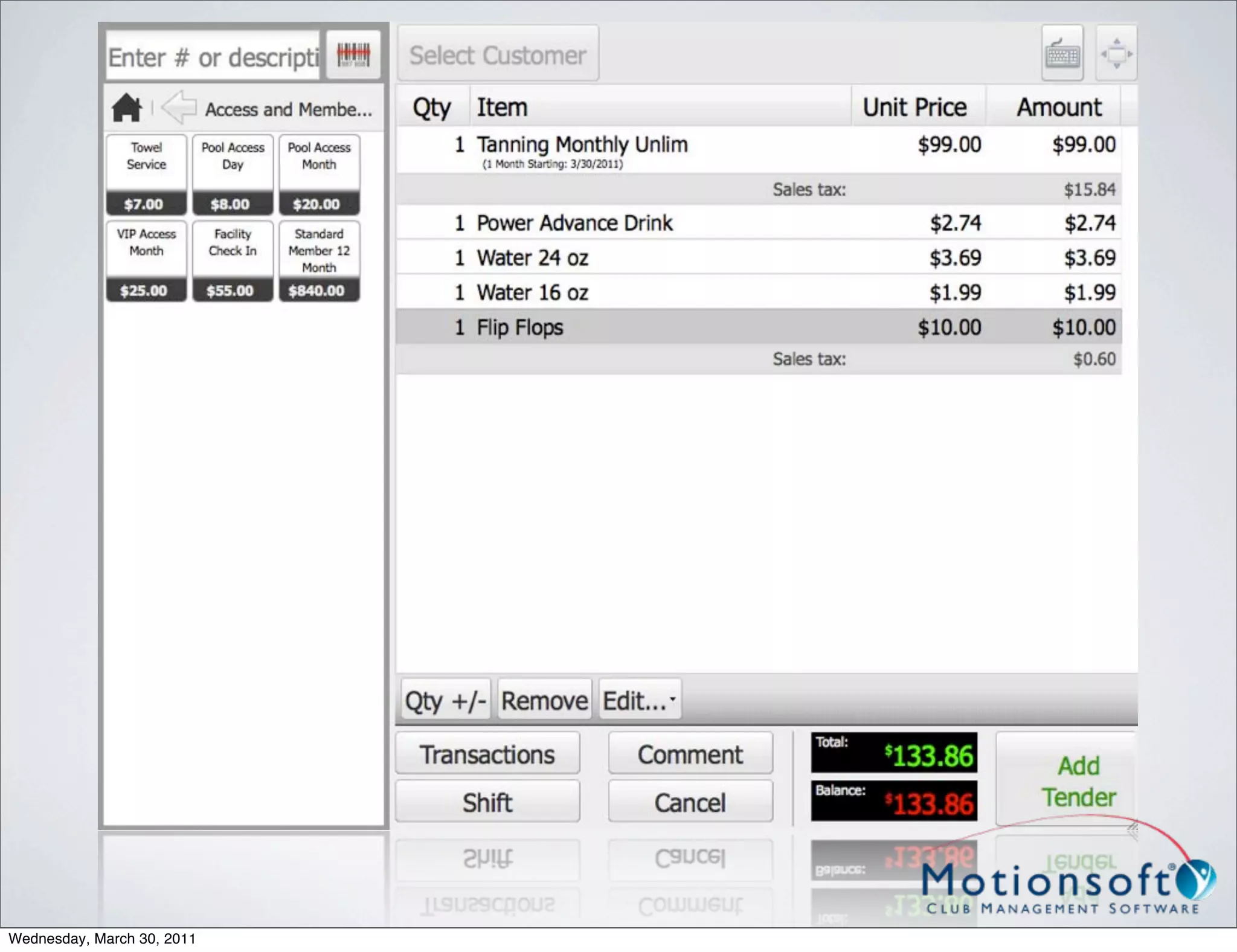Click the back arrow in category navigation
The height and width of the screenshot is (952, 1237).
coord(179,108)
